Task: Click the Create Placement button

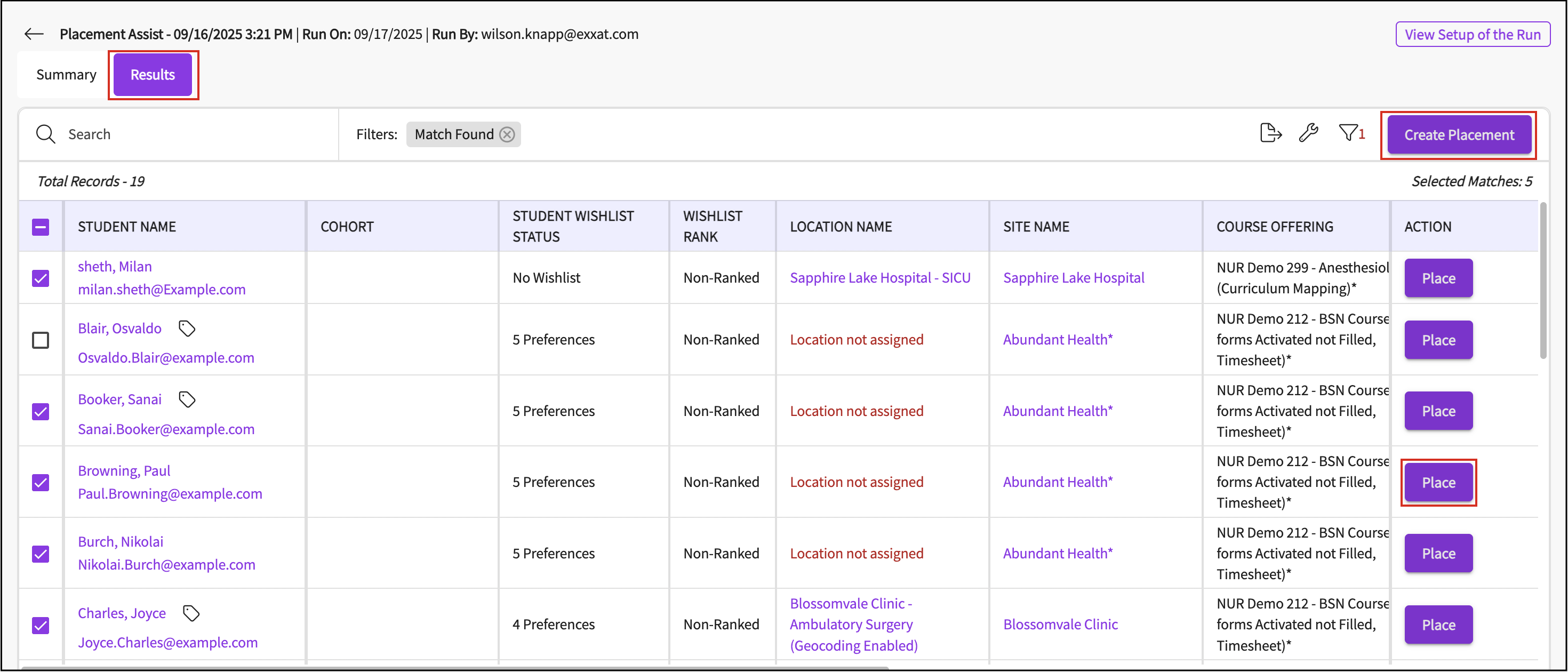Action: point(1459,134)
